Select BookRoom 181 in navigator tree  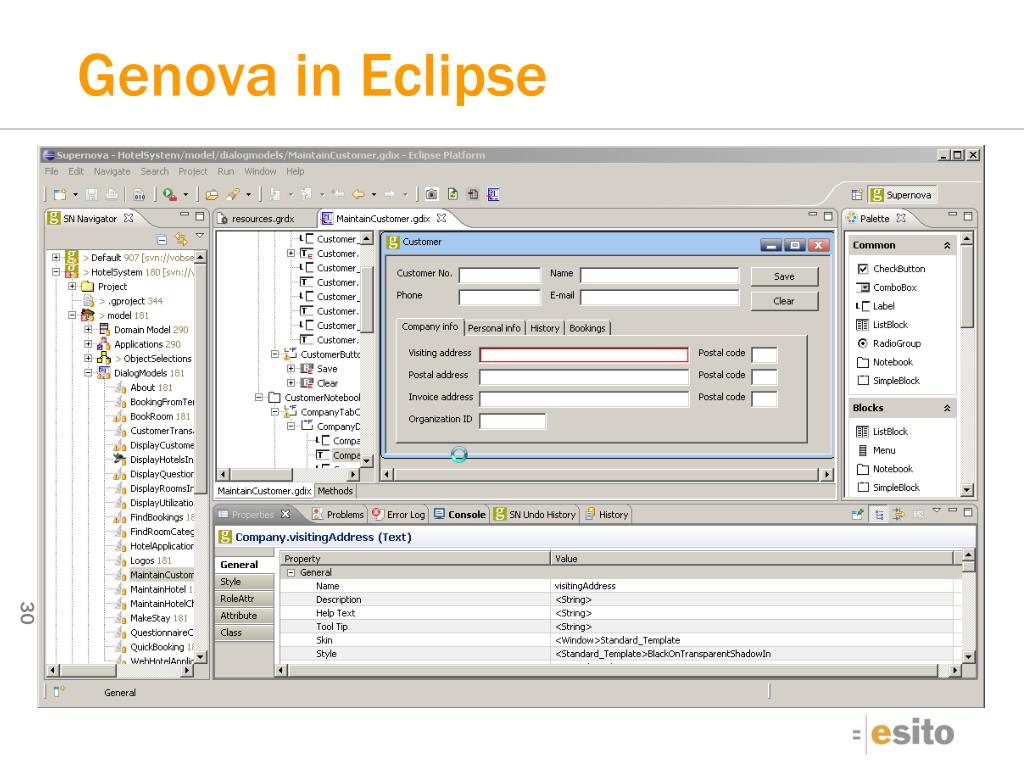160,416
